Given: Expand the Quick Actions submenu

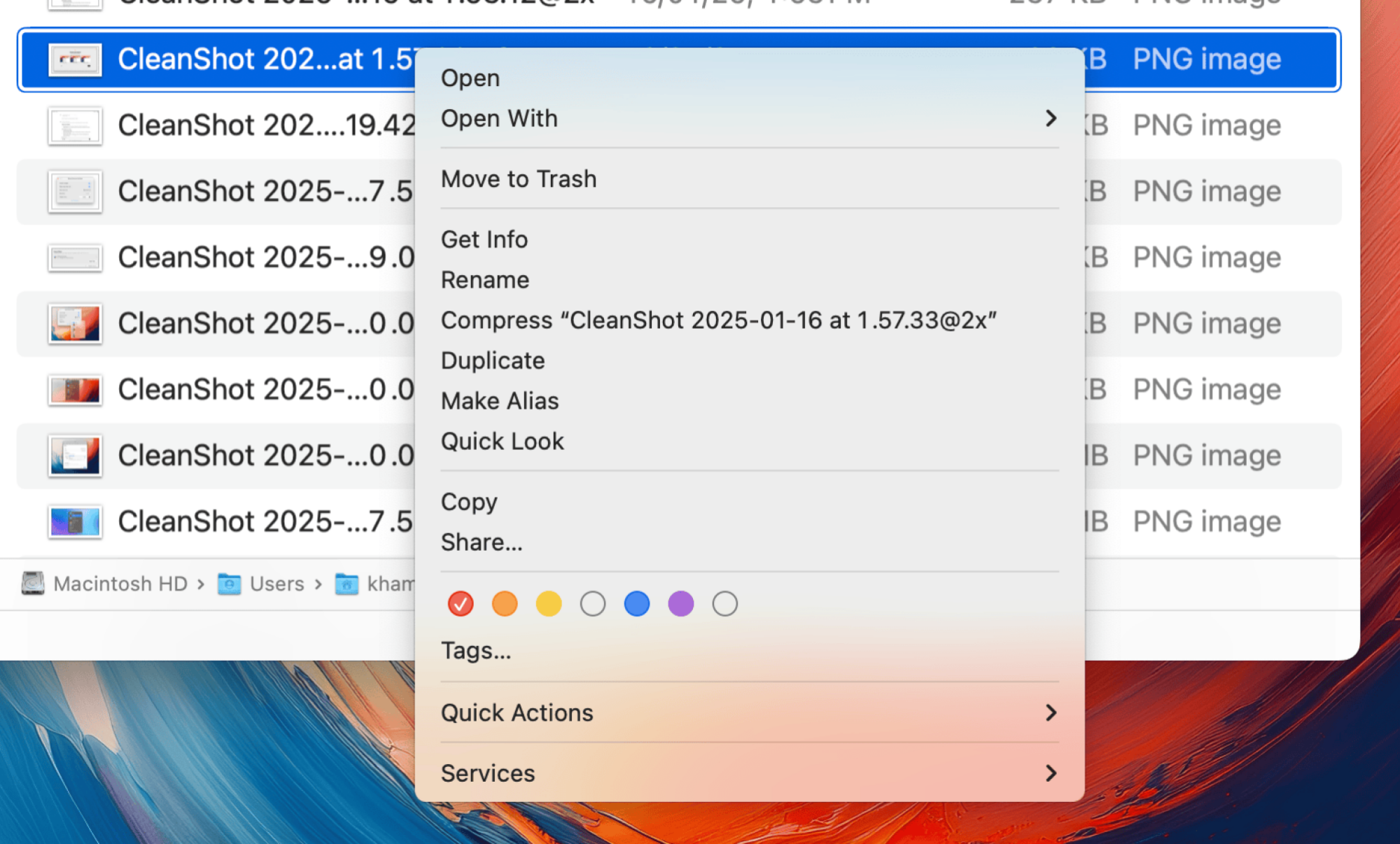Looking at the screenshot, I should coord(749,713).
